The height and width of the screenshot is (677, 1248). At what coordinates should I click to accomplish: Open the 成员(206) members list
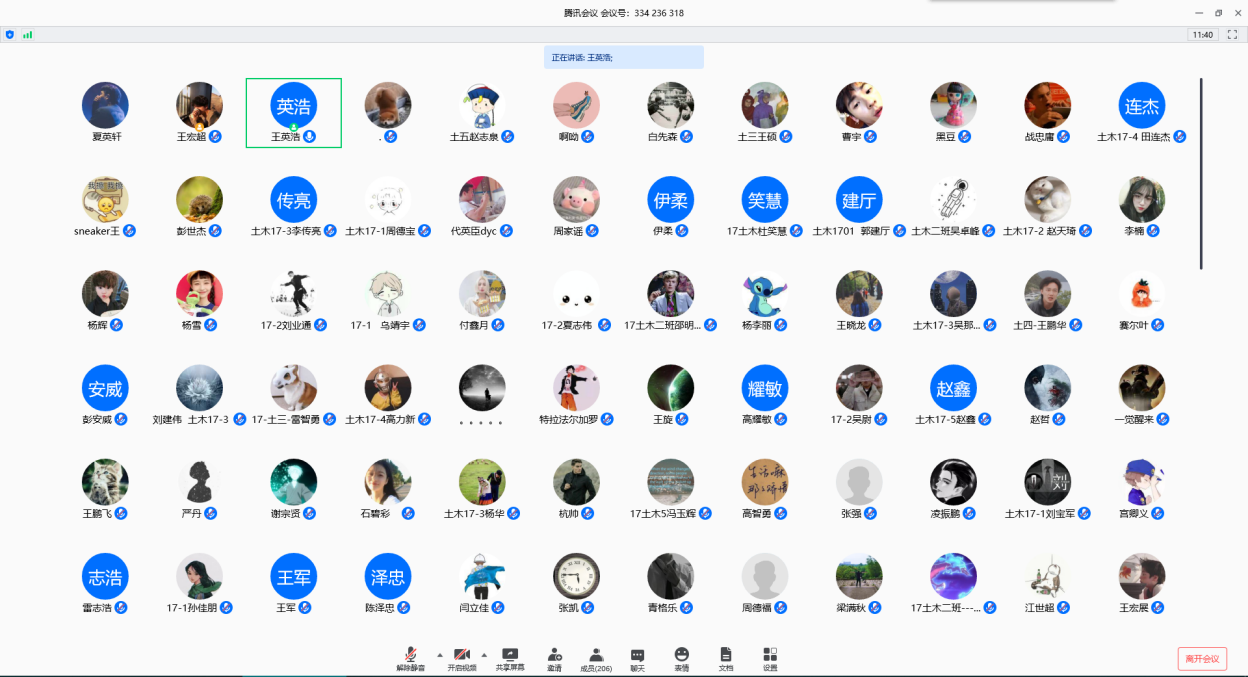tap(596, 656)
